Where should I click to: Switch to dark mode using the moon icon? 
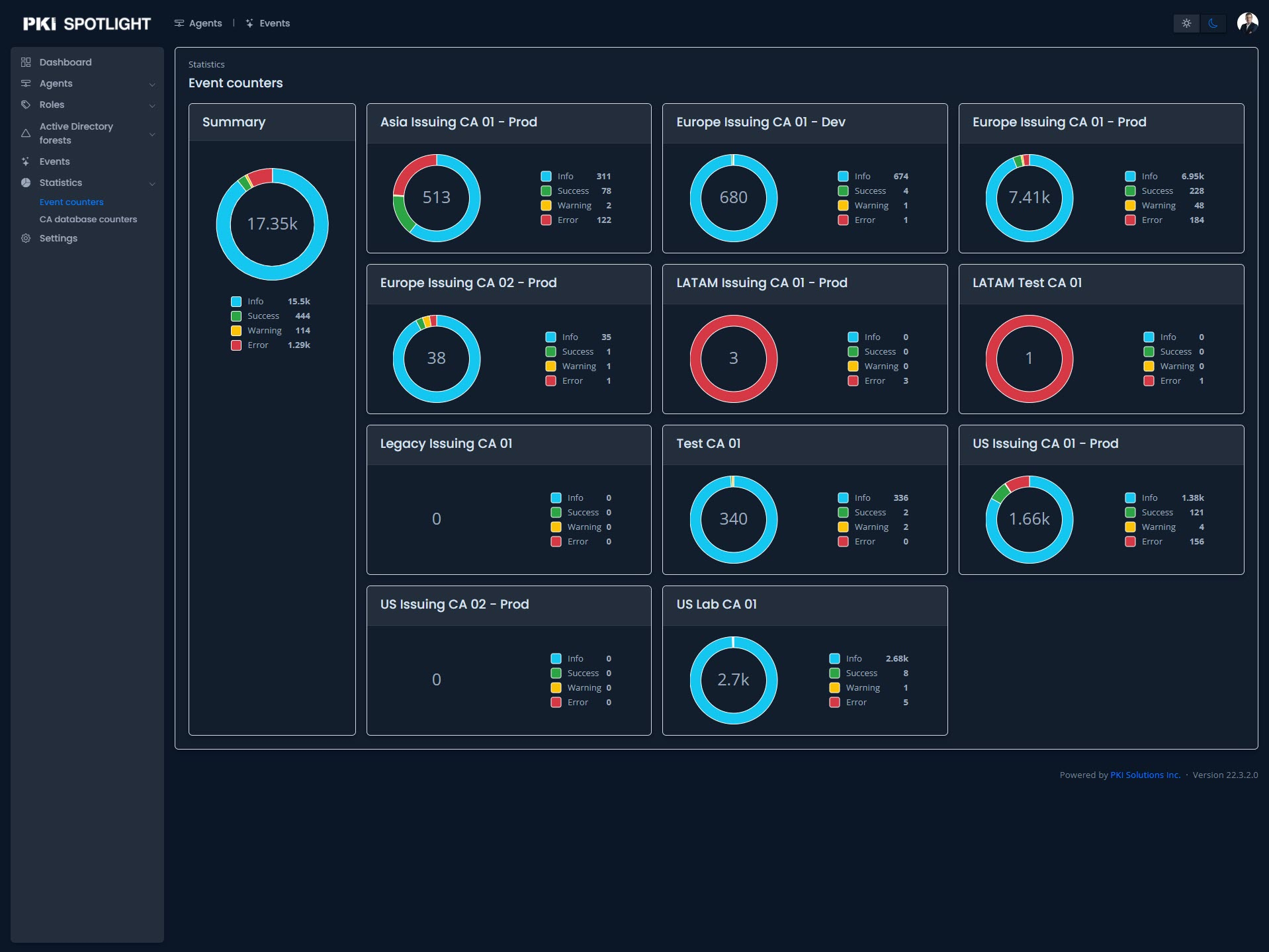coord(1213,23)
